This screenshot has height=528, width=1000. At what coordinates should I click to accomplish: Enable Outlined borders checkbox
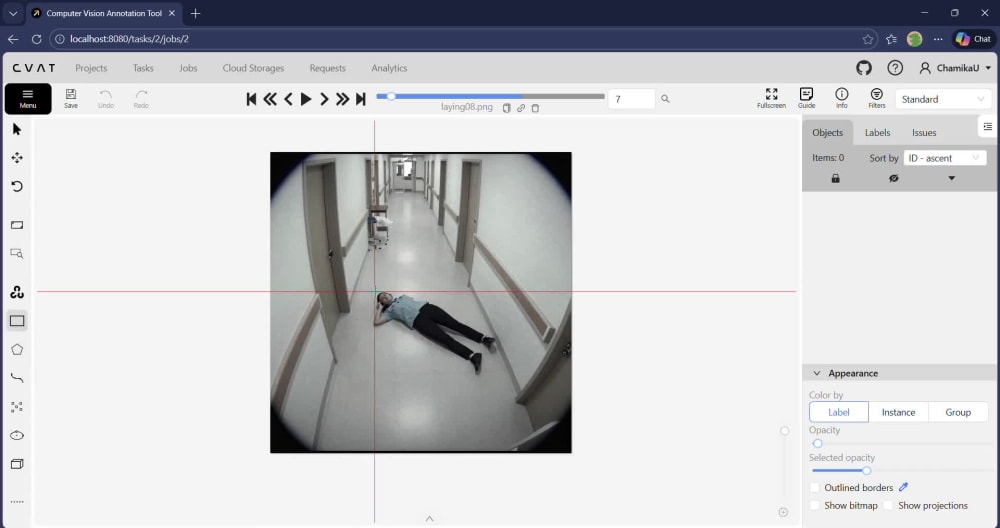[814, 487]
